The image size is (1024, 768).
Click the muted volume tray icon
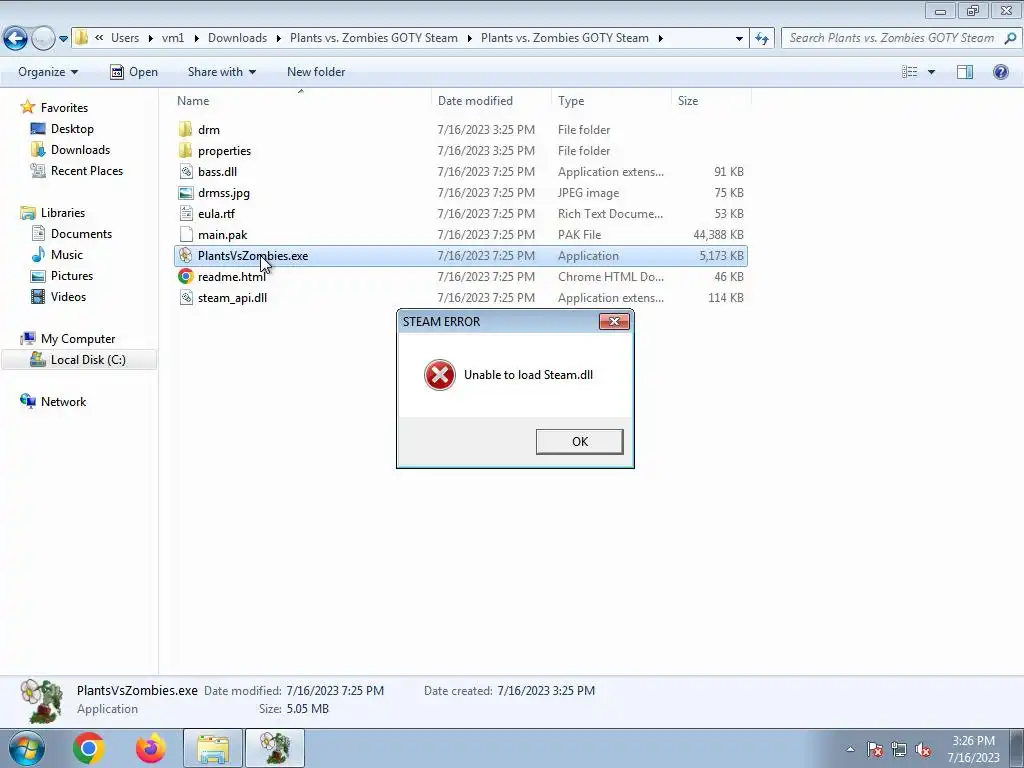click(923, 749)
